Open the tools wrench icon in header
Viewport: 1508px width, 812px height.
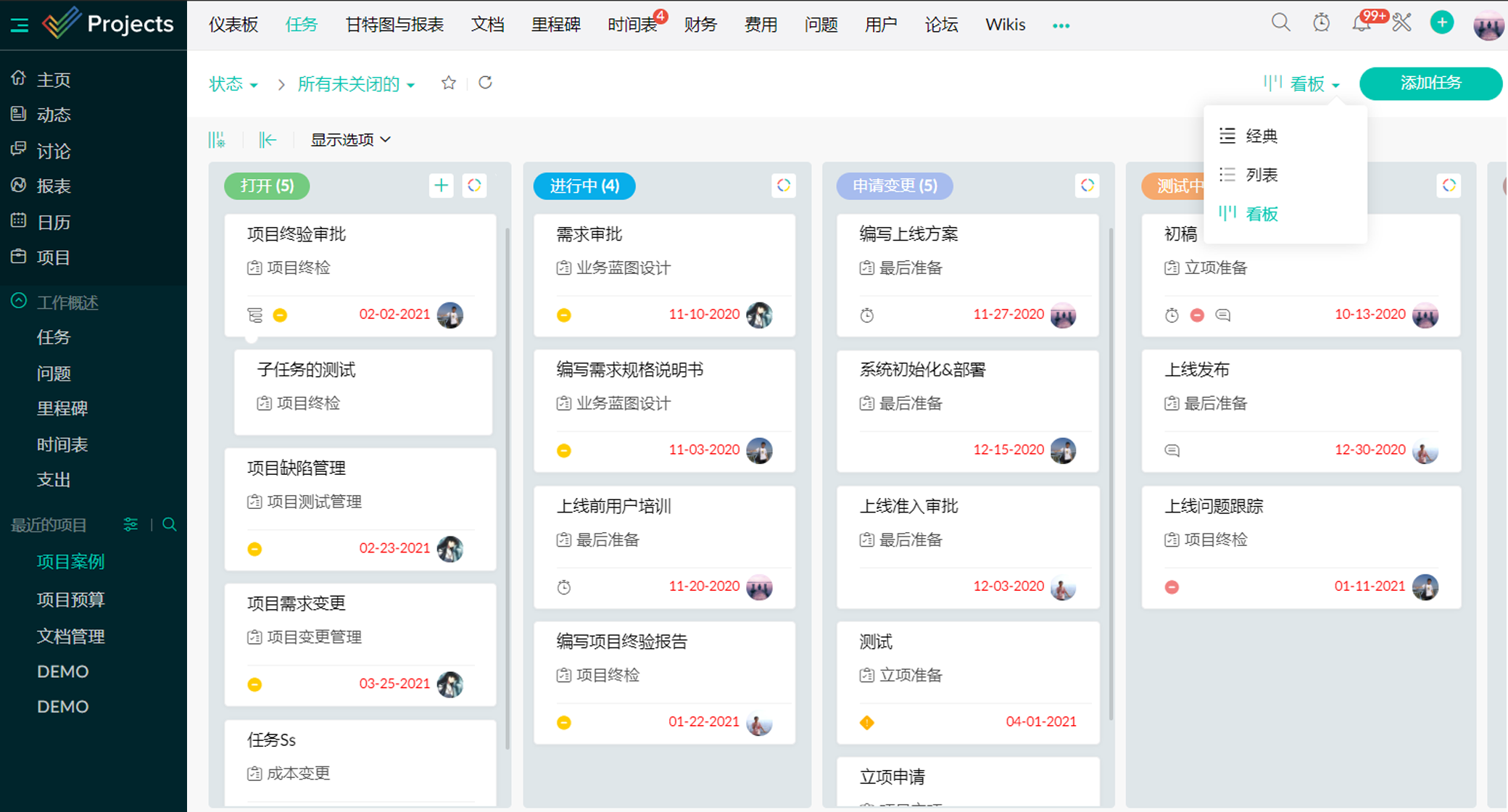coord(1401,23)
